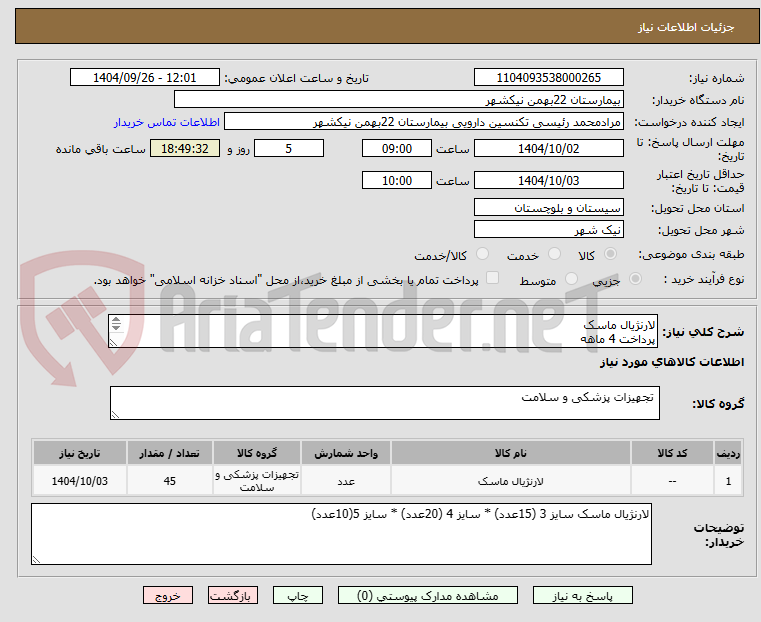This screenshot has height=622, width=761.
Task: Click the واحد شمارش column header
Action: 346,453
